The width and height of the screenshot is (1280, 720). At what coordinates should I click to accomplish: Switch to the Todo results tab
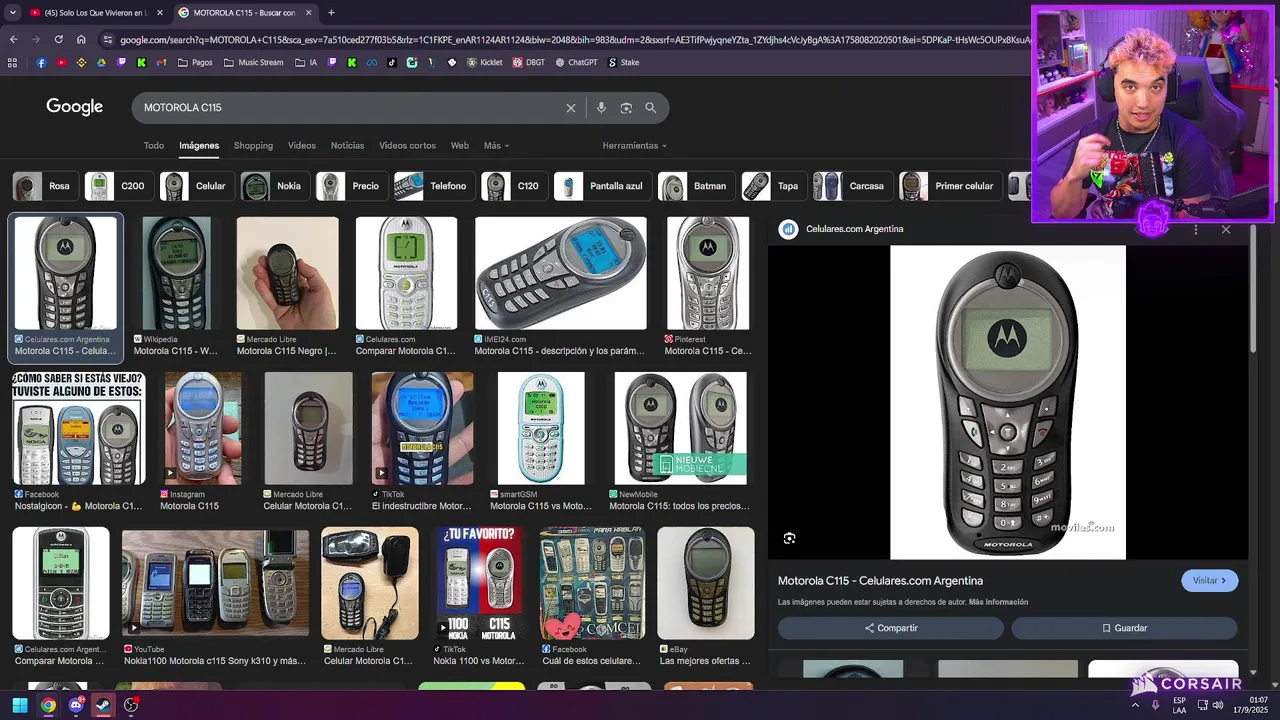click(154, 146)
